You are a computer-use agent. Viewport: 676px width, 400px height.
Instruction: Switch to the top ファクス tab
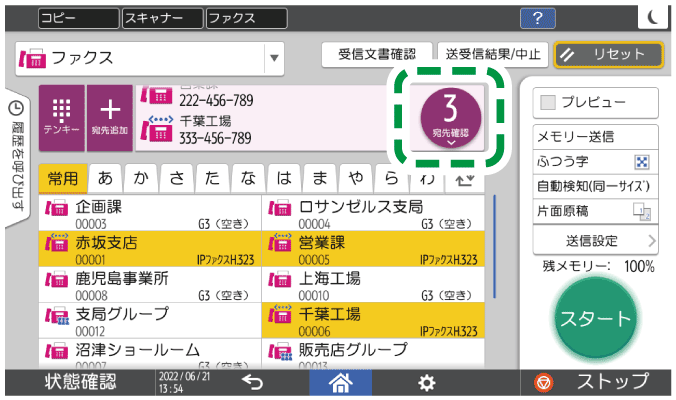click(247, 19)
